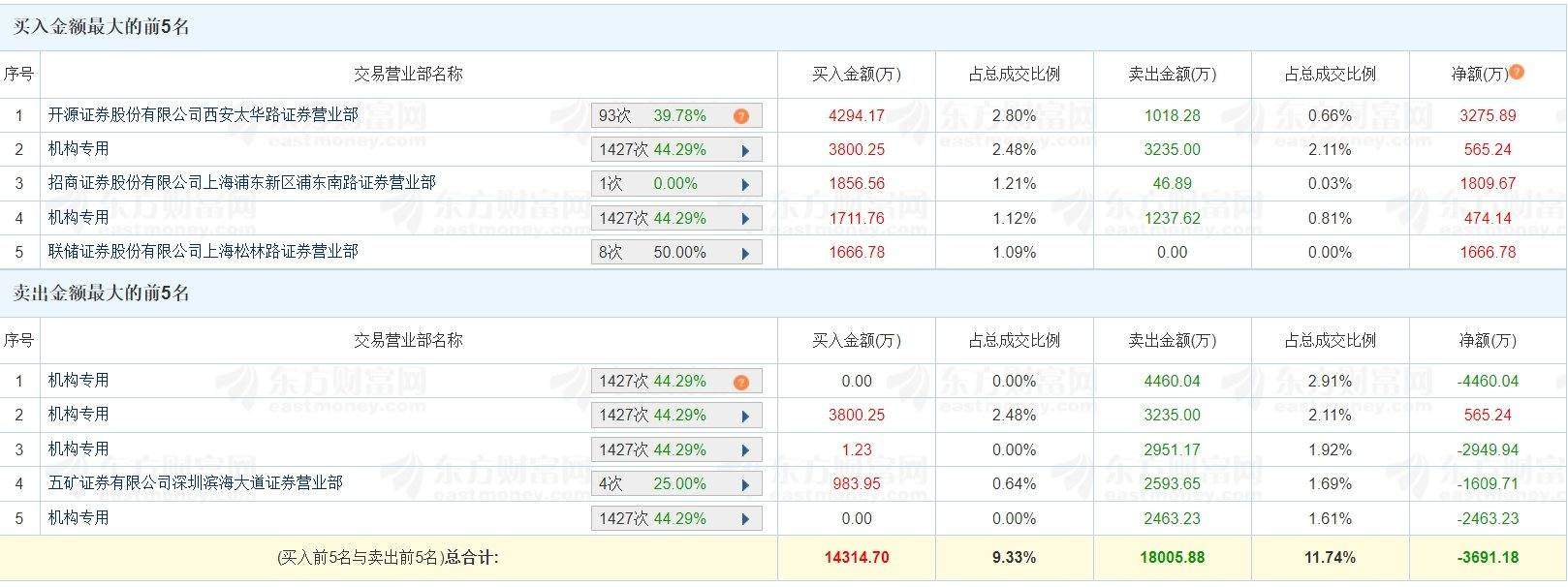Click the arrow icon in the row with net 474.14
Screen dimensions: 1568x587
[745, 219]
